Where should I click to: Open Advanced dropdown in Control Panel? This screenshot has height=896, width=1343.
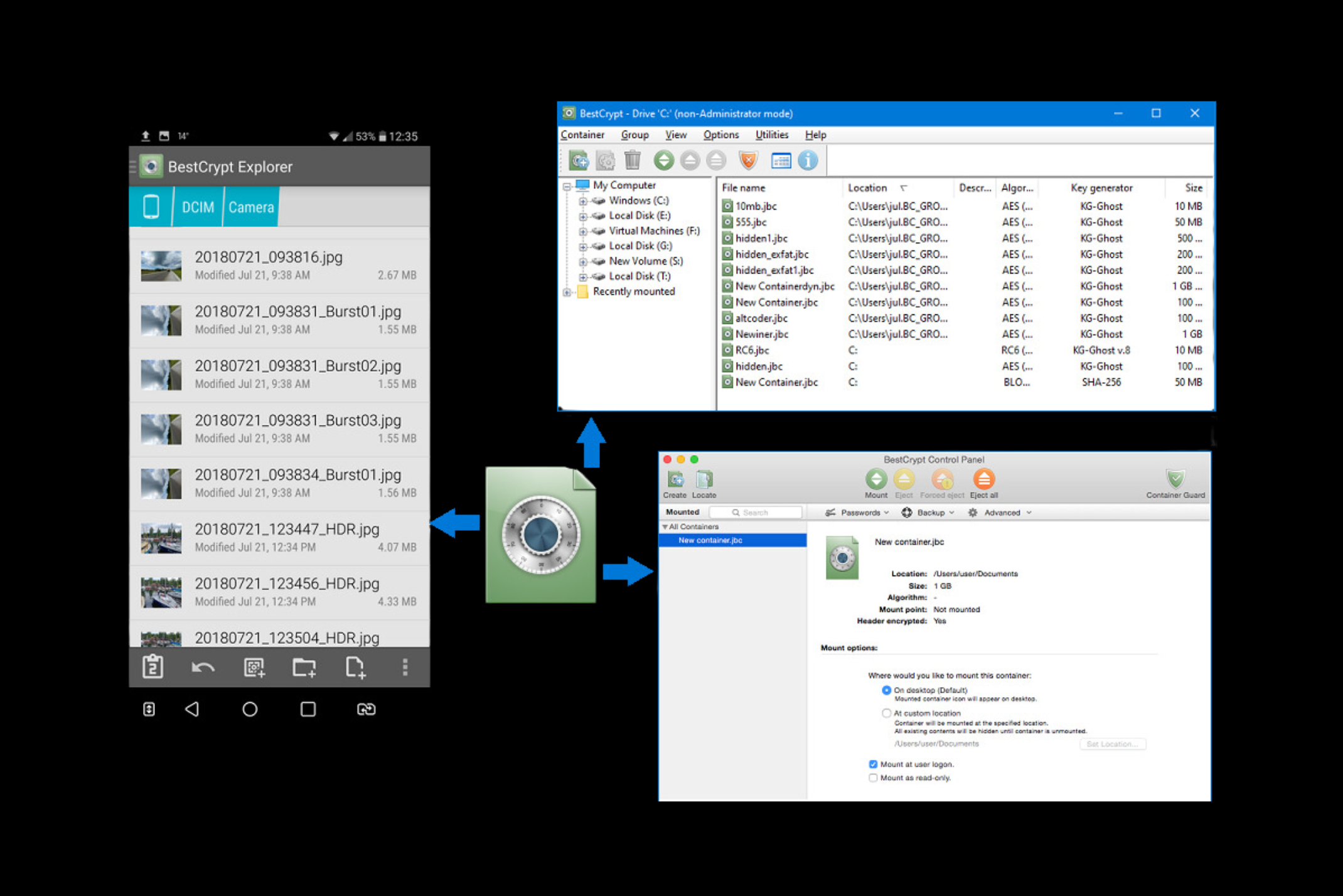click(x=999, y=513)
